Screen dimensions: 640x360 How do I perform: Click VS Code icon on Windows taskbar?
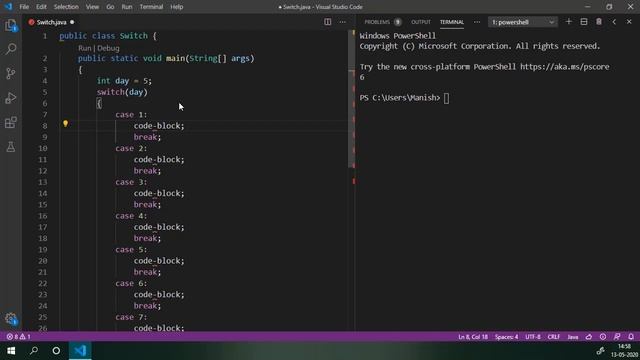click(80, 351)
